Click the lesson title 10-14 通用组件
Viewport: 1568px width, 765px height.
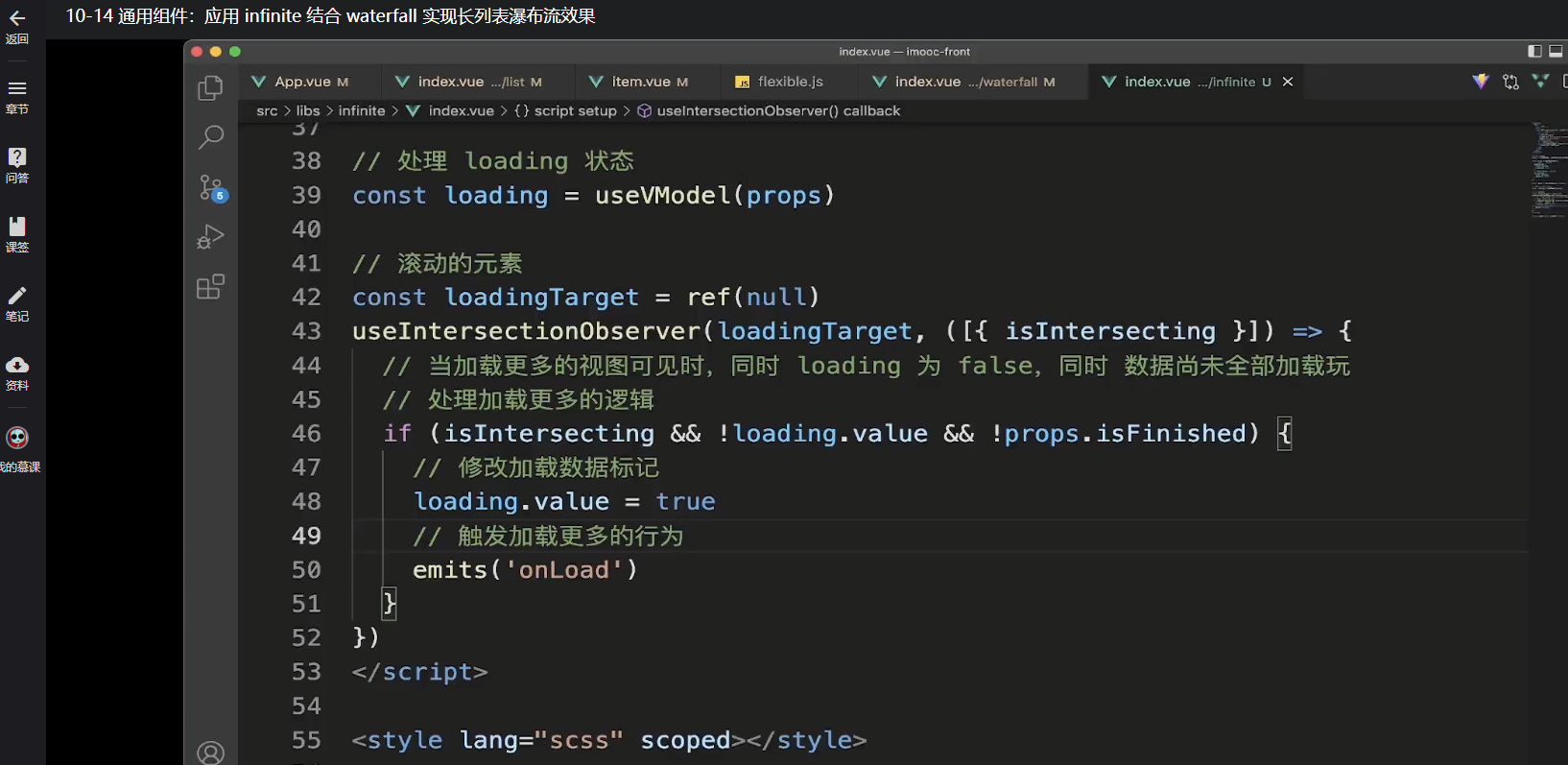pyautogui.click(x=330, y=16)
